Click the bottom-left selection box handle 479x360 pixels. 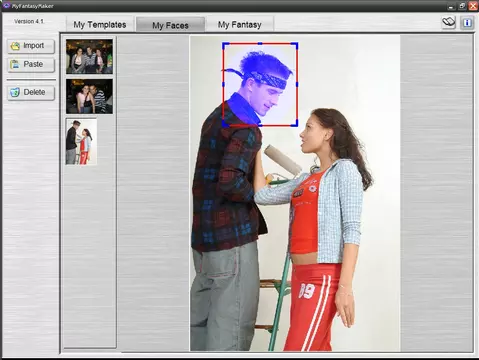(x=225, y=124)
